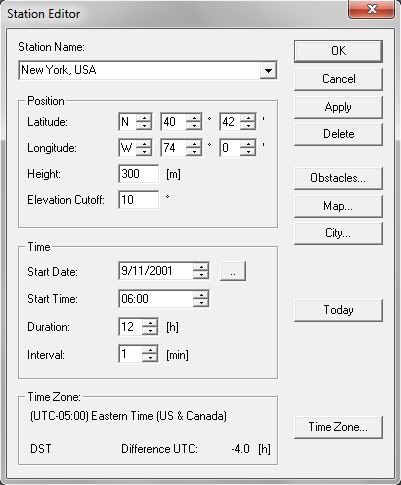401x485 pixels.
Task: Decrease latitude minutes with down arrow
Action: click(248, 126)
